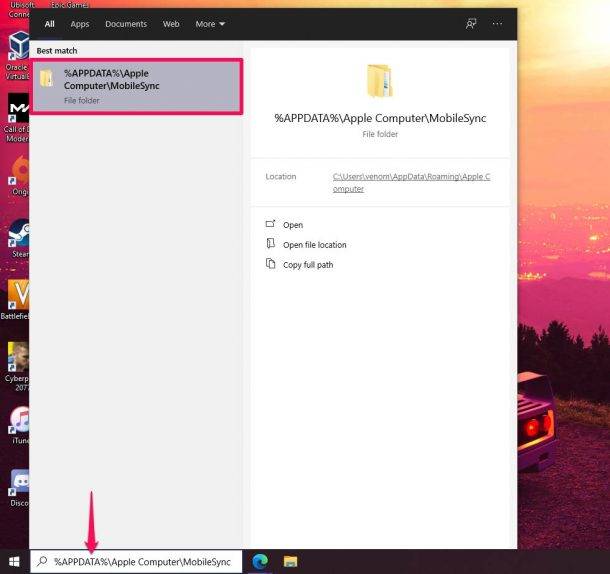Expand the More filter dropdown
The image size is (610, 574).
[x=210, y=24]
